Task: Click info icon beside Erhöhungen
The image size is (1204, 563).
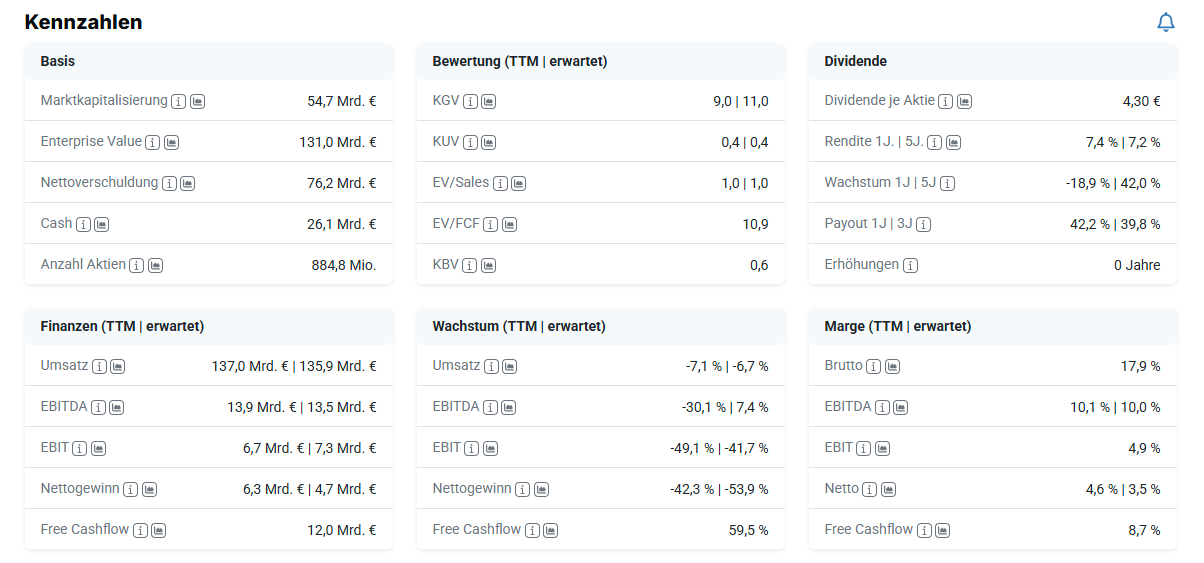Action: [910, 265]
